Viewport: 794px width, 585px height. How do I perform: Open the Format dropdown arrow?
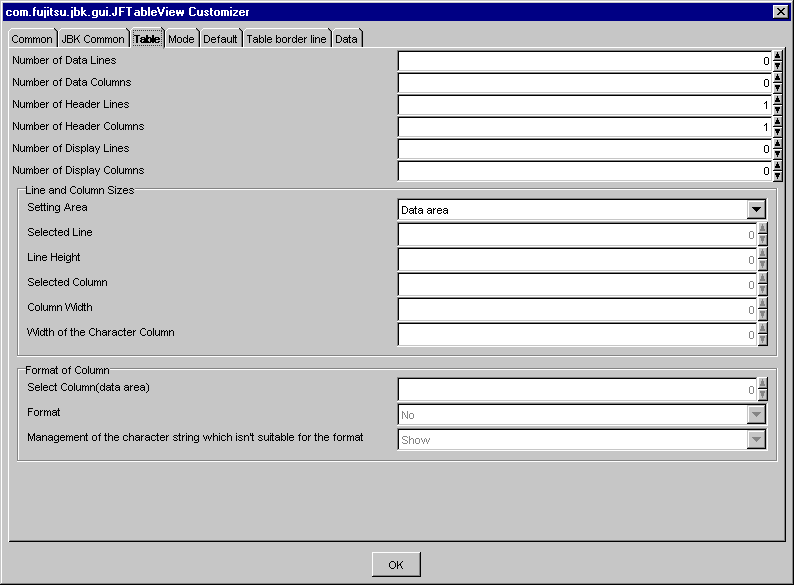[756, 415]
